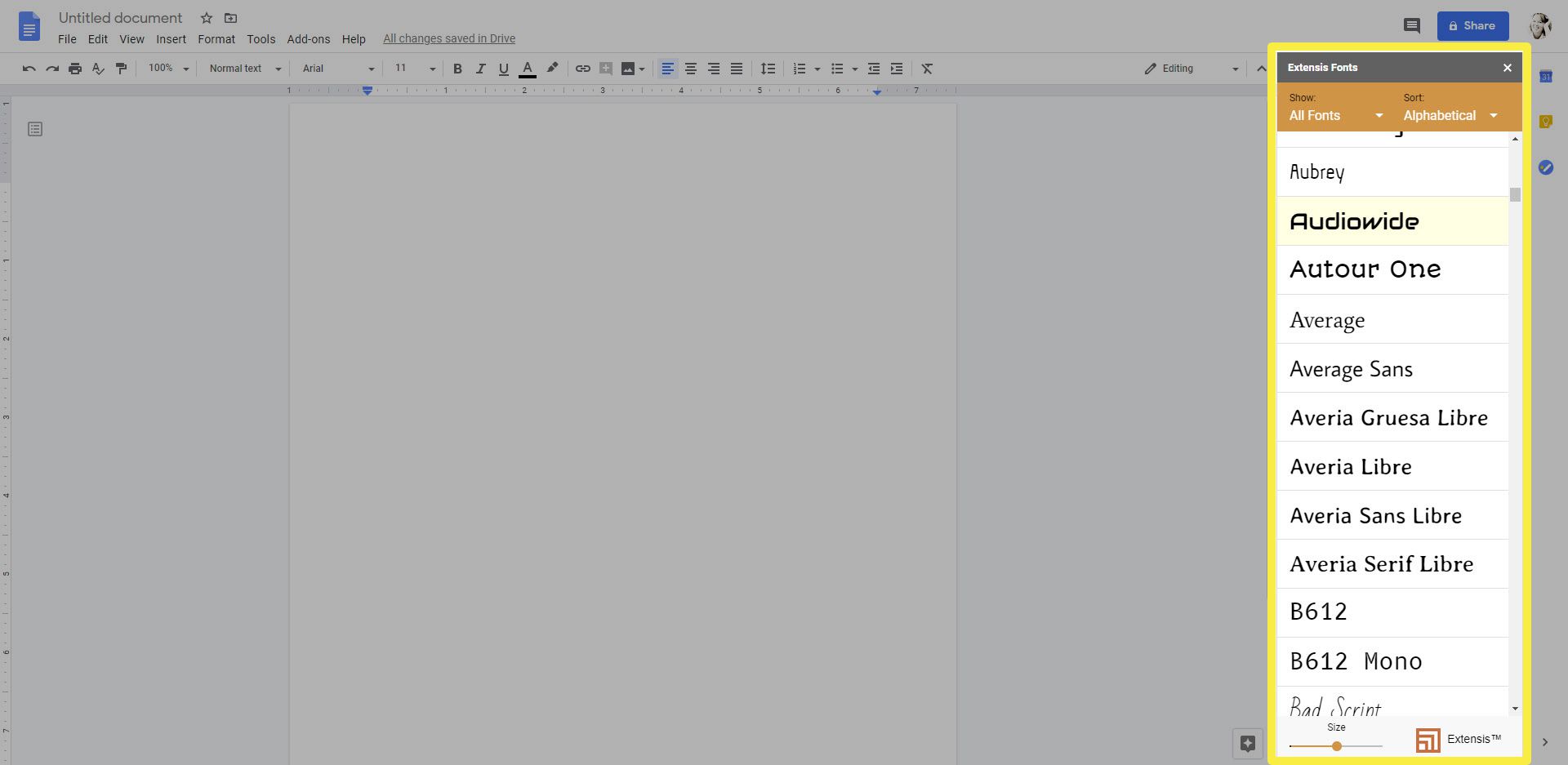Click the Explore button at bottom
Screen dimensions: 1568x765
1247,743
